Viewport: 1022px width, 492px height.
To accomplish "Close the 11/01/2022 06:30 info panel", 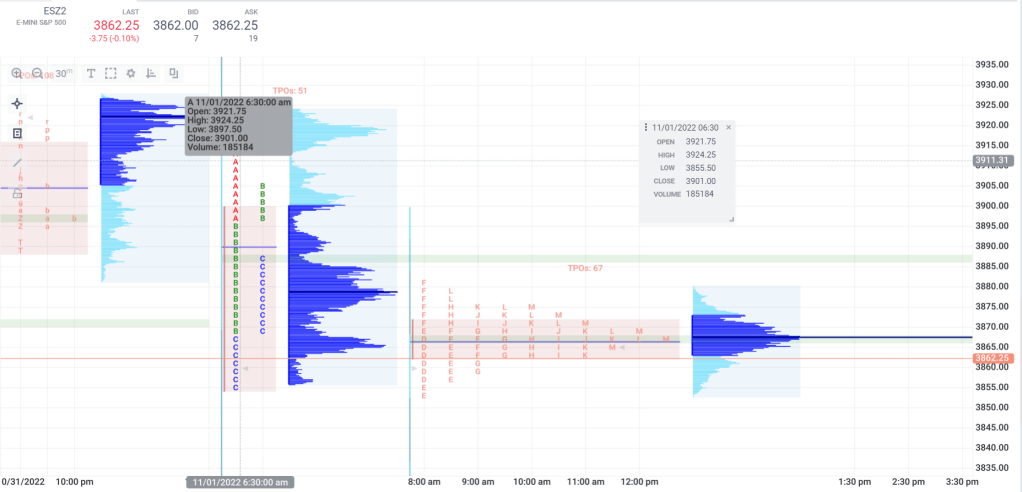I will click(x=728, y=127).
